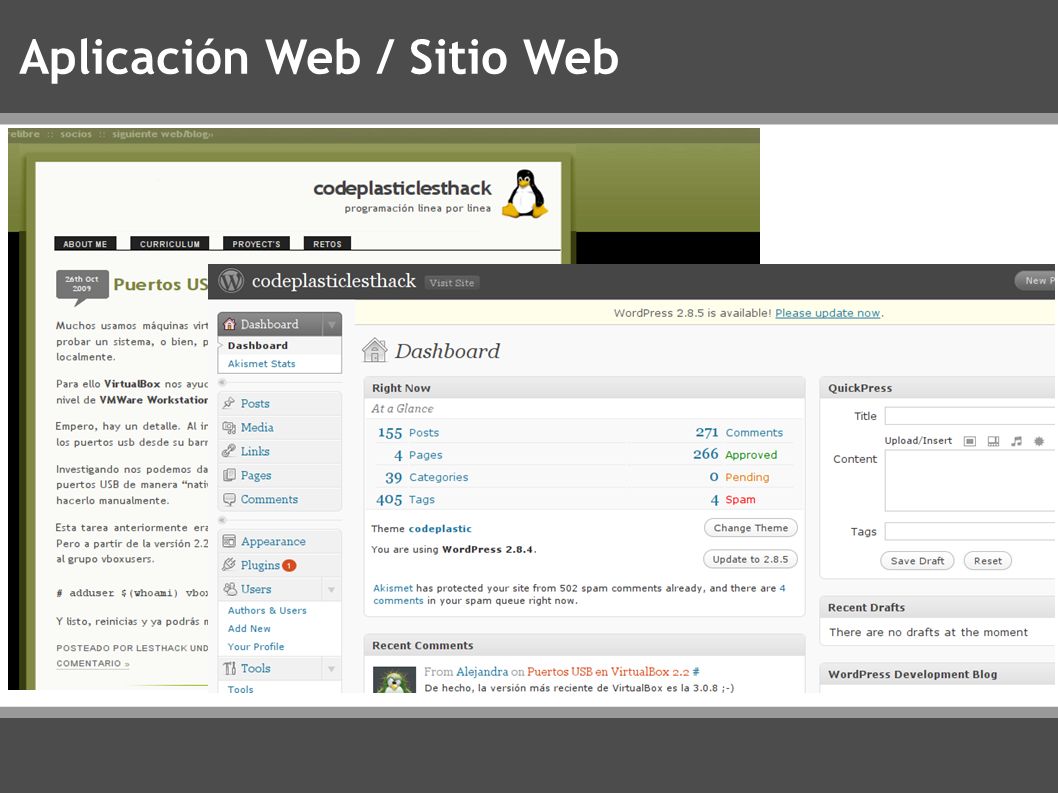Click the Comments bubble icon in sidebar
1058x793 pixels.
point(229,499)
